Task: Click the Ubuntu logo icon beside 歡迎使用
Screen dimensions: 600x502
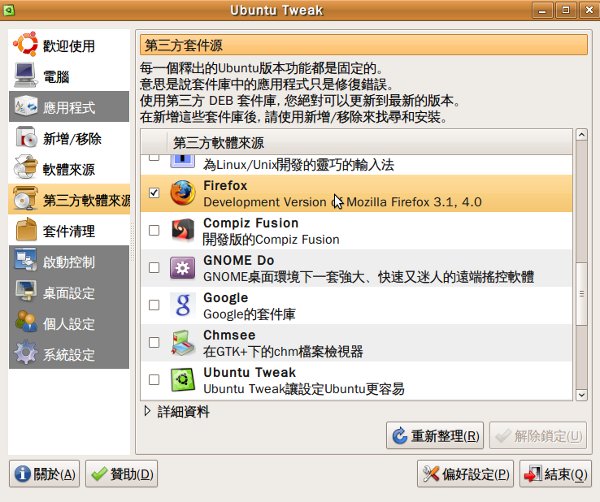Action: point(25,44)
